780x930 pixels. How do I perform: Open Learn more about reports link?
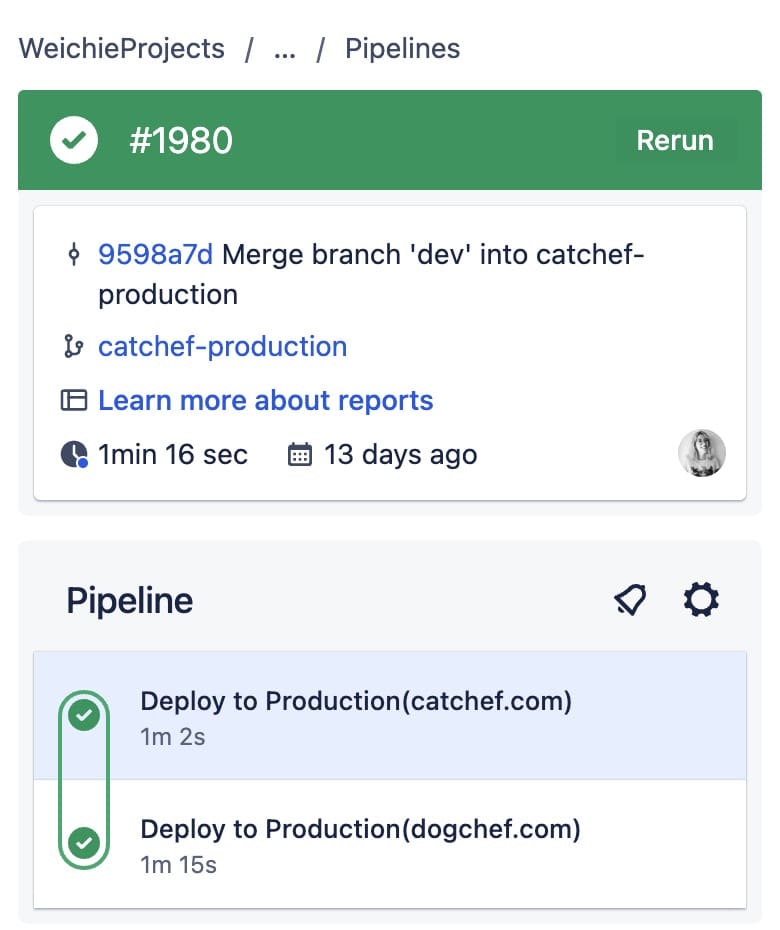(266, 400)
